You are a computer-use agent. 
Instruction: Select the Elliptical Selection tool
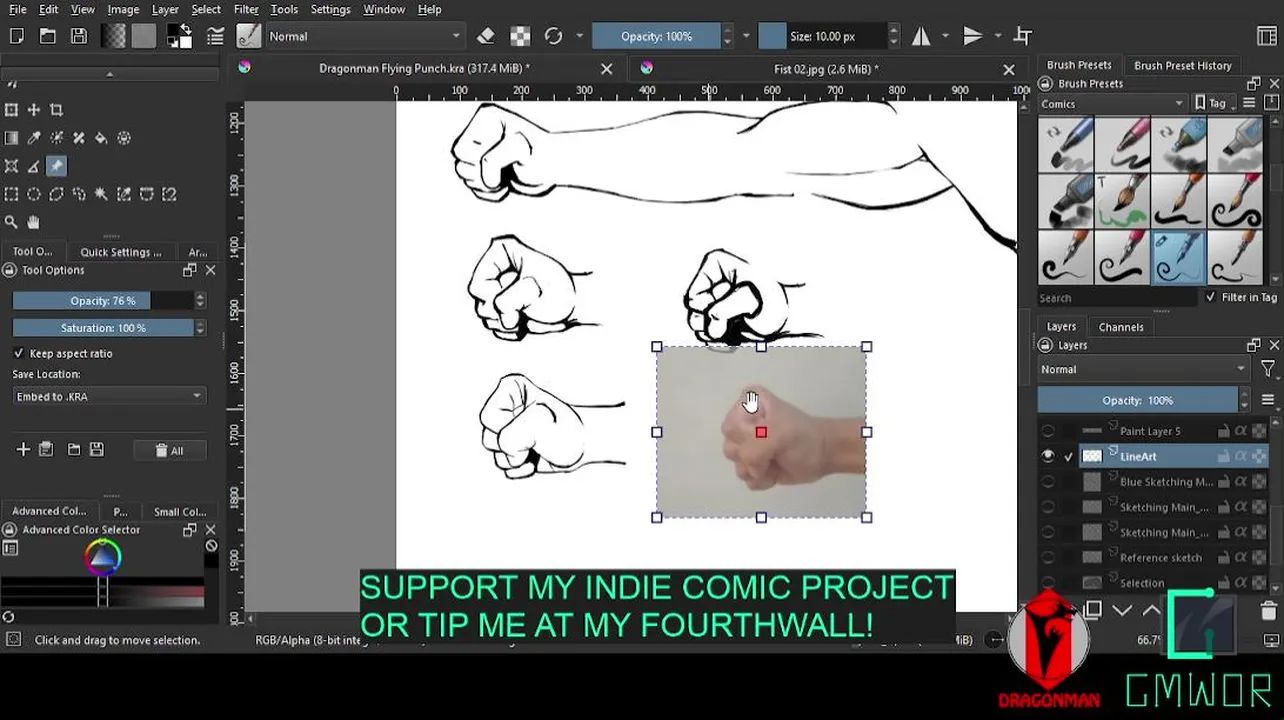point(33,194)
